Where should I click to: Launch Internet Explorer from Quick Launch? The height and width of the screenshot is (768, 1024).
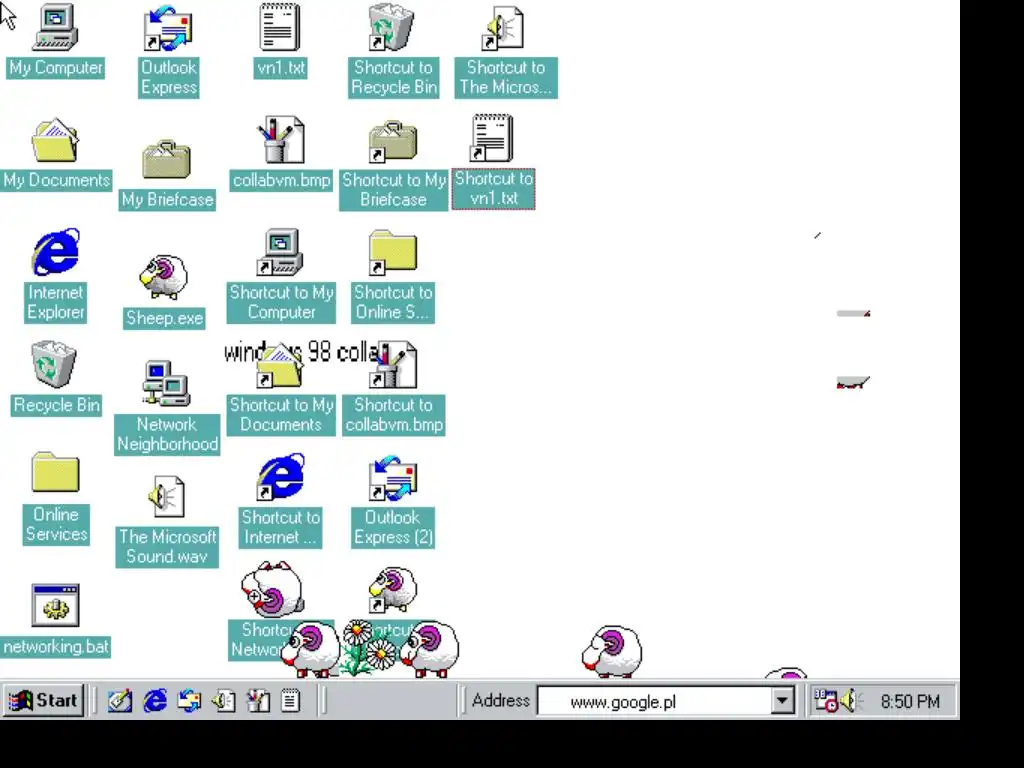(x=155, y=701)
